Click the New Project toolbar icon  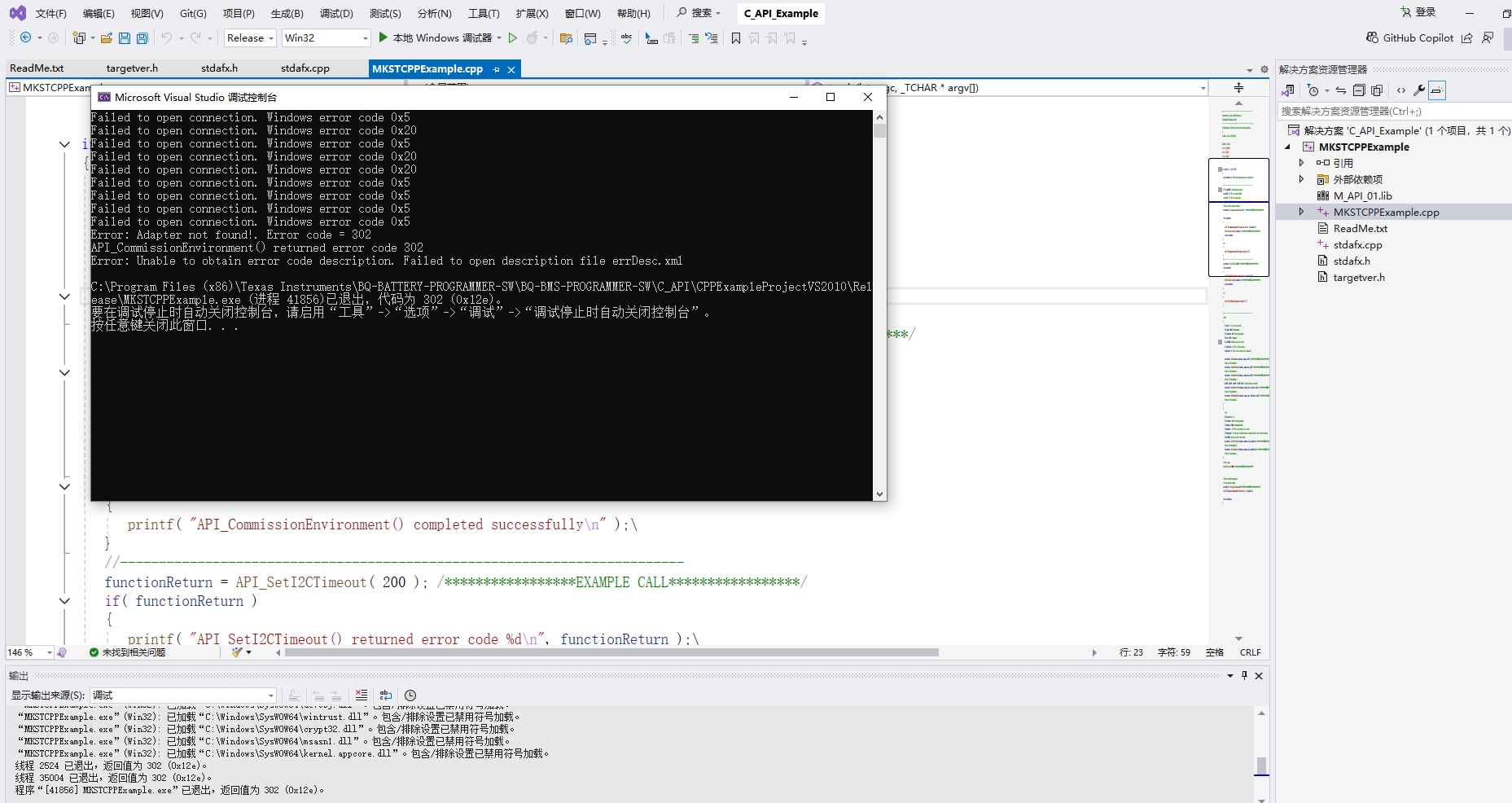tap(79, 37)
